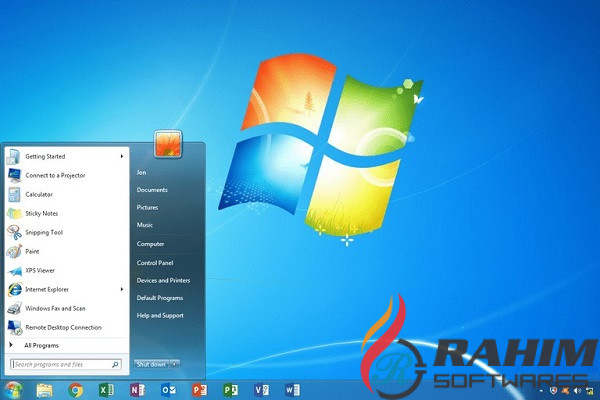Screen dimensions: 600x400
Task: Open Publisher from the taskbar
Action: click(x=230, y=389)
